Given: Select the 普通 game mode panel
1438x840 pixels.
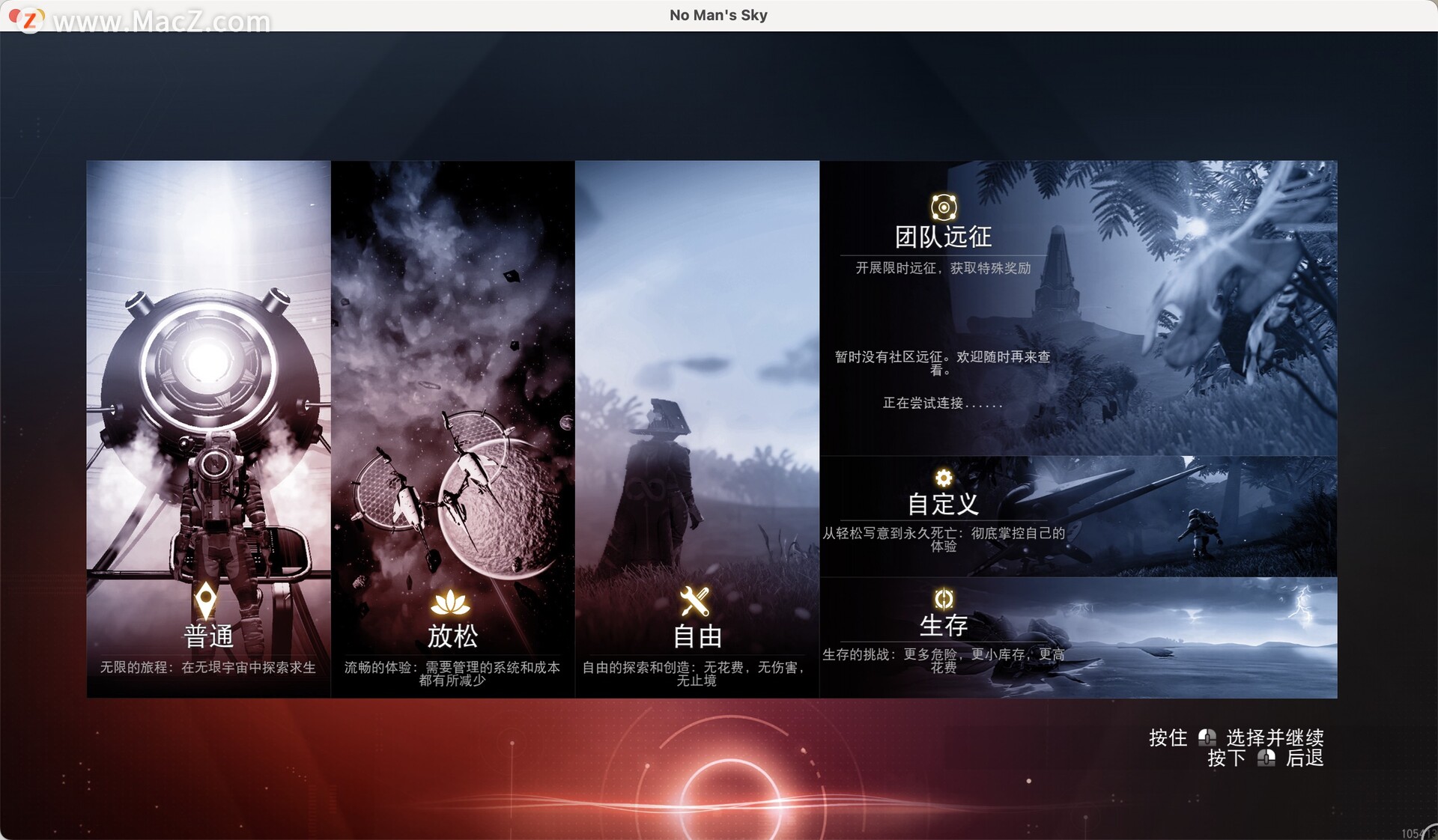Looking at the screenshot, I should [x=207, y=427].
